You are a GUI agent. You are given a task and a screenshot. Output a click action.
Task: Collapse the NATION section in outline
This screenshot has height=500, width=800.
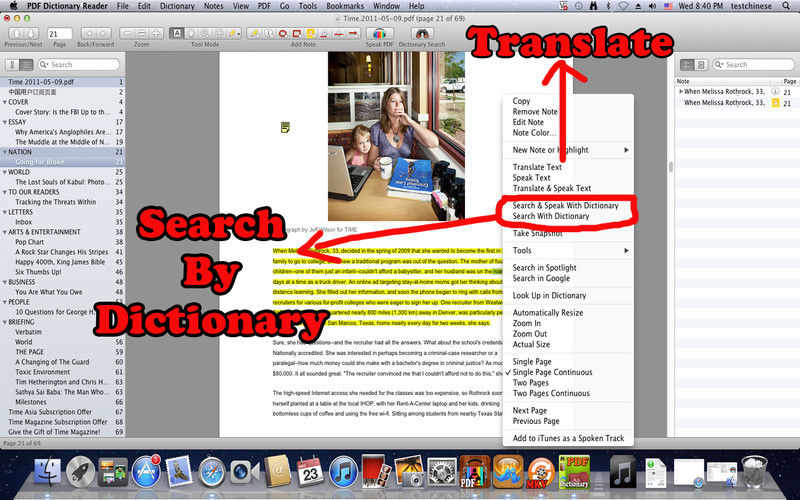pos(5,152)
